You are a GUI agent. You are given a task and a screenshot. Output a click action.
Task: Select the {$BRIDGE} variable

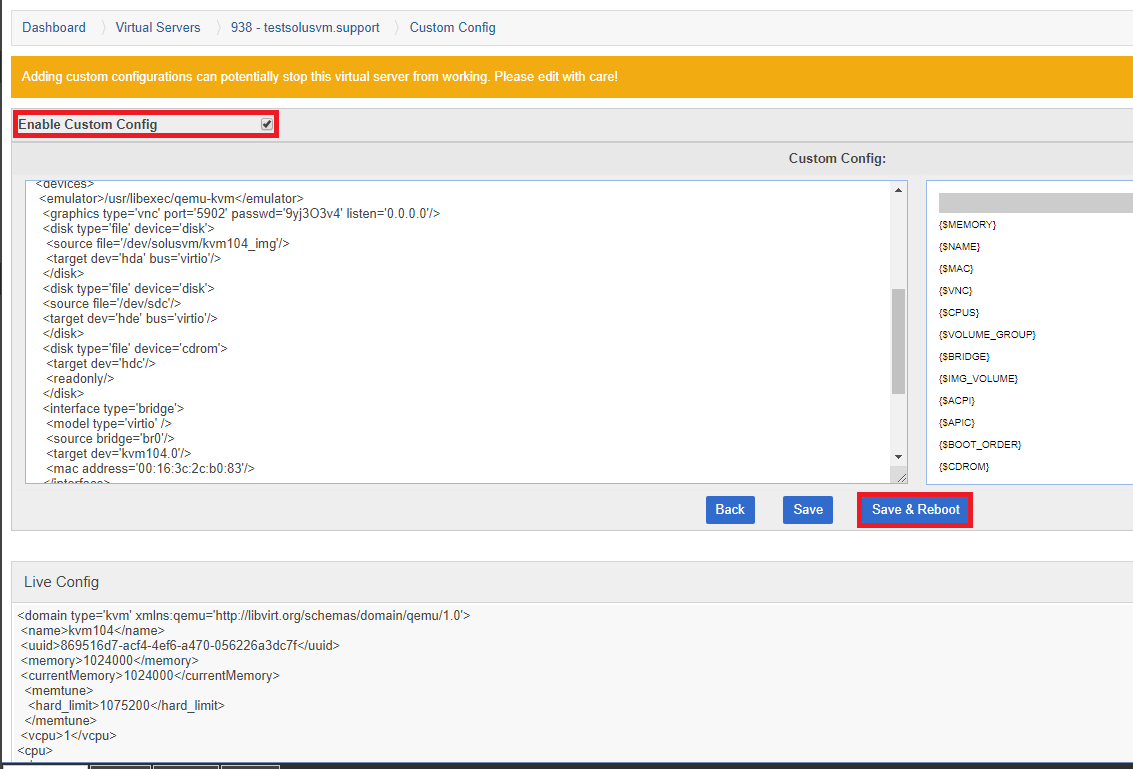pyautogui.click(x=964, y=357)
